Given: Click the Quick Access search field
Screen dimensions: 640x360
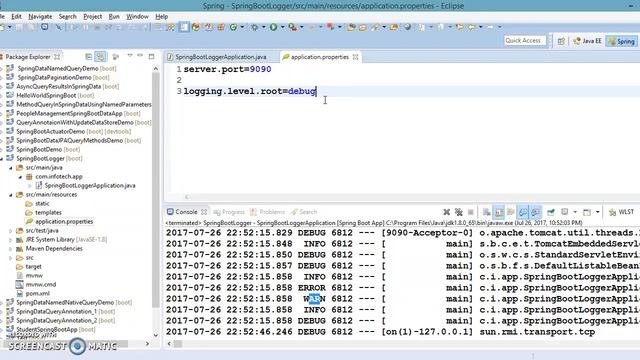Looking at the screenshot, I should (524, 40).
